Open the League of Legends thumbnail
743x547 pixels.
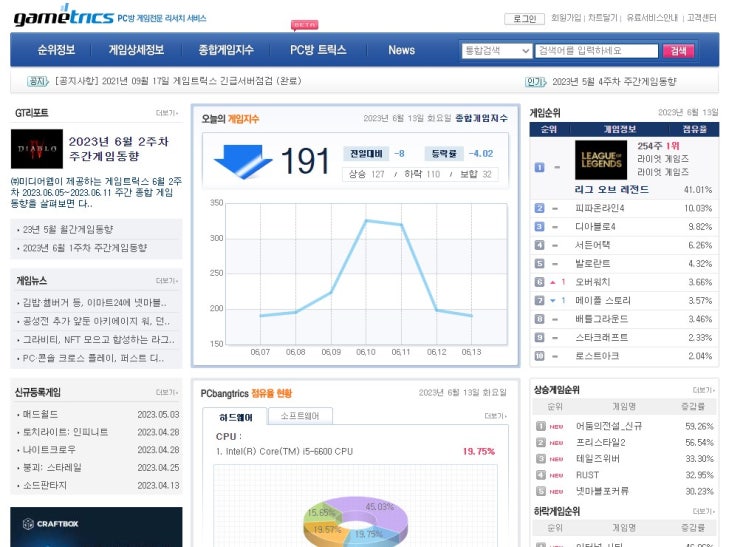[601, 160]
